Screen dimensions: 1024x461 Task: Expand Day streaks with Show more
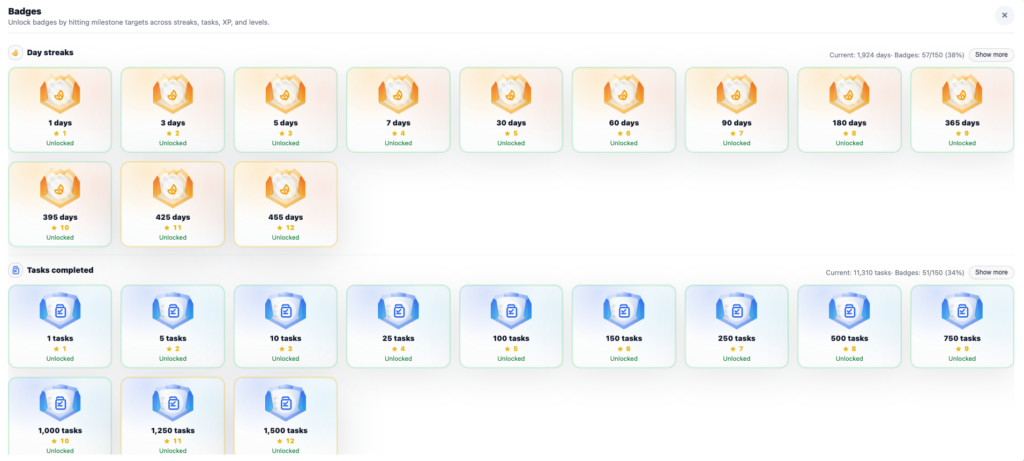click(x=991, y=54)
